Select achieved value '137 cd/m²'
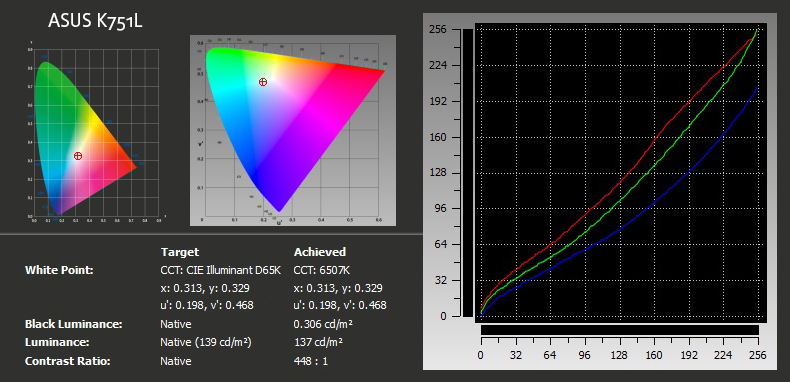Viewport: 790px width, 382px height. (x=318, y=342)
